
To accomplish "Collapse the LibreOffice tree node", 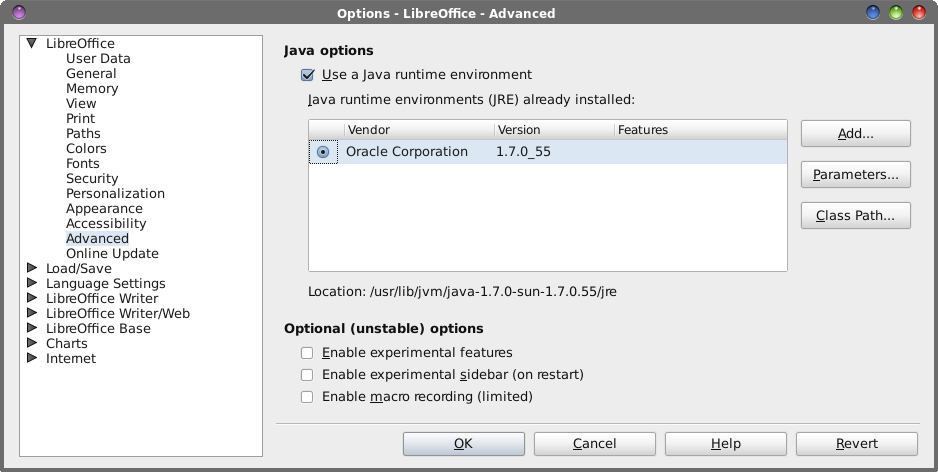I will 32,43.
